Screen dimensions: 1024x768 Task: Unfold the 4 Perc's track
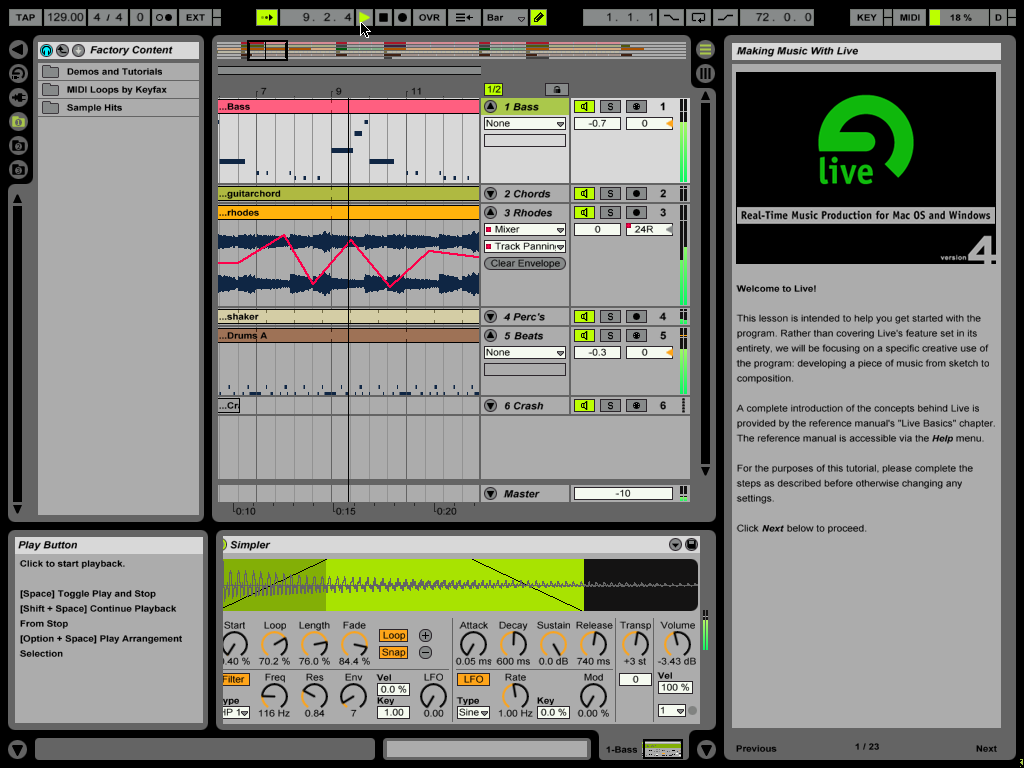[x=490, y=317]
